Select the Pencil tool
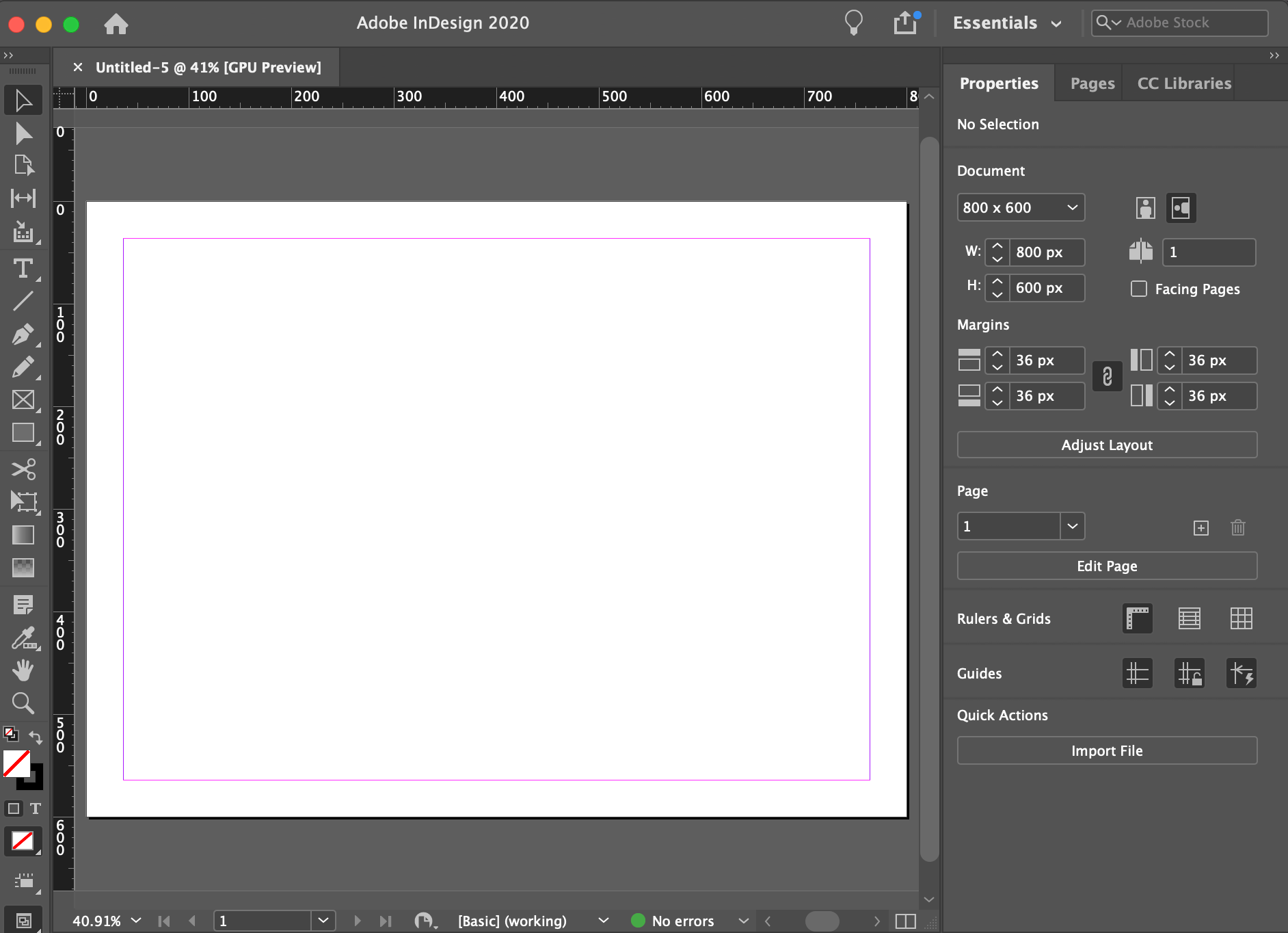 (23, 367)
